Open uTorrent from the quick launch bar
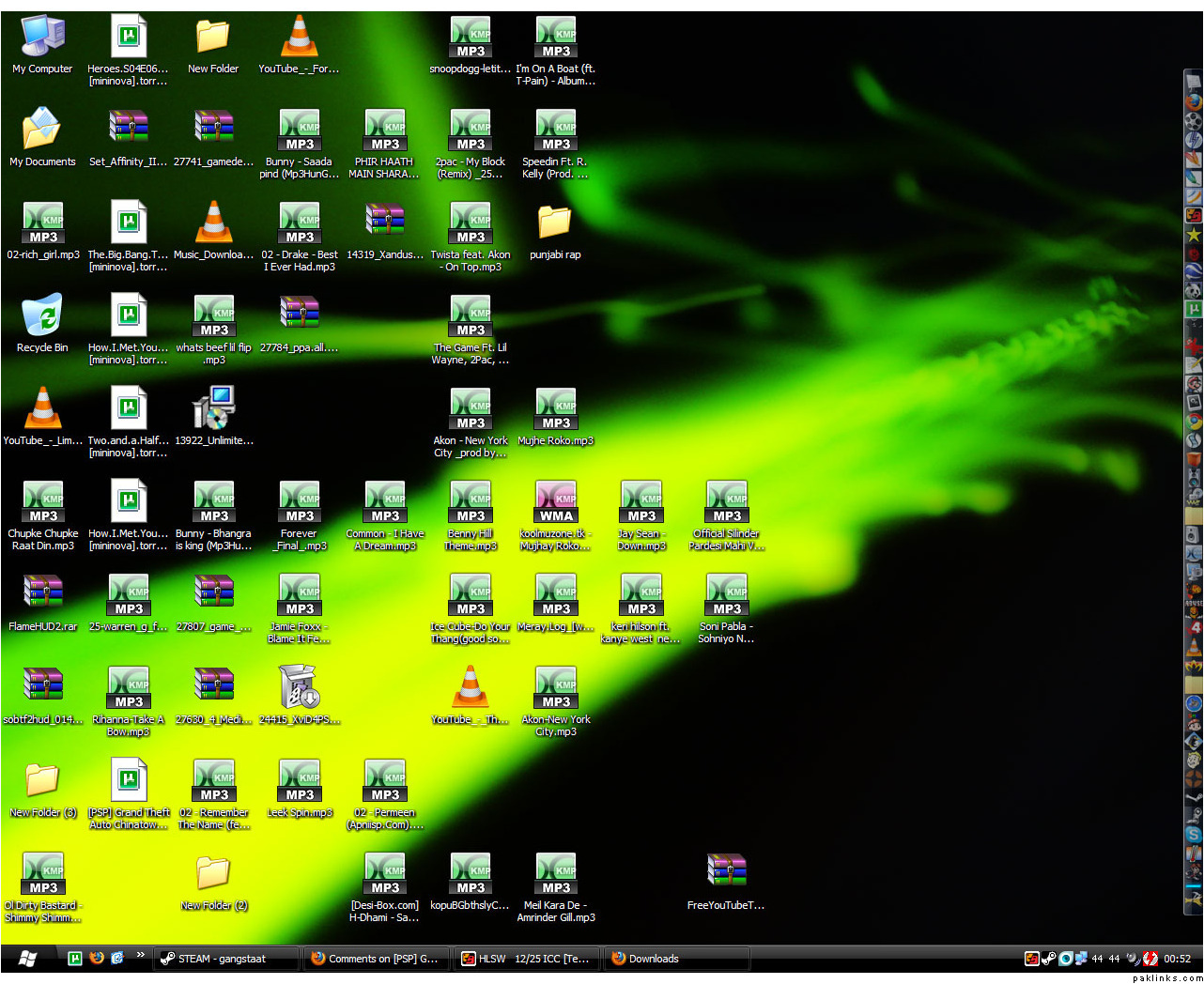The image size is (1204, 984). (75, 959)
